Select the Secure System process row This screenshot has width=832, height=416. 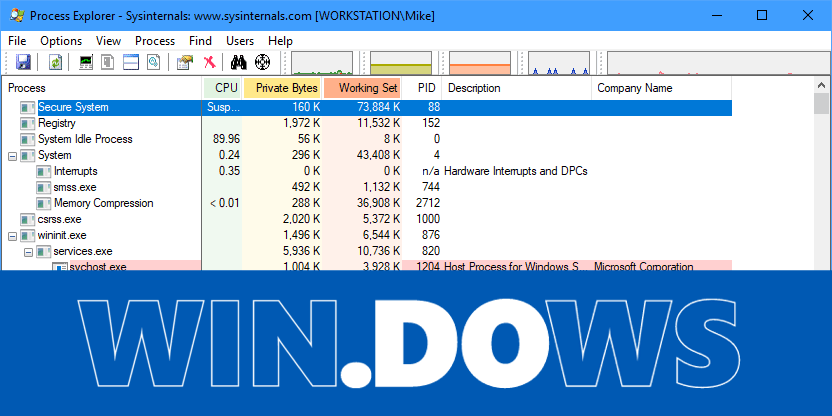click(x=368, y=108)
